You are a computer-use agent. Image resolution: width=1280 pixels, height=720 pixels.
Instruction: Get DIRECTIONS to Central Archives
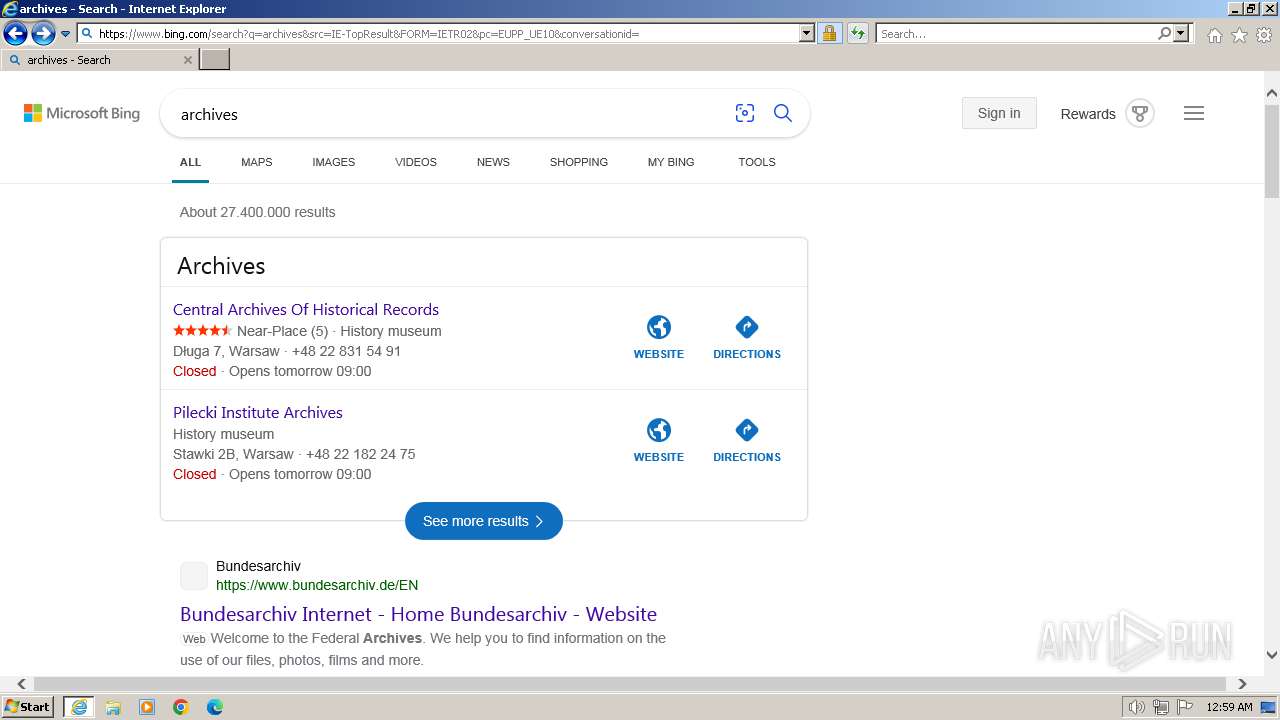[x=747, y=337]
